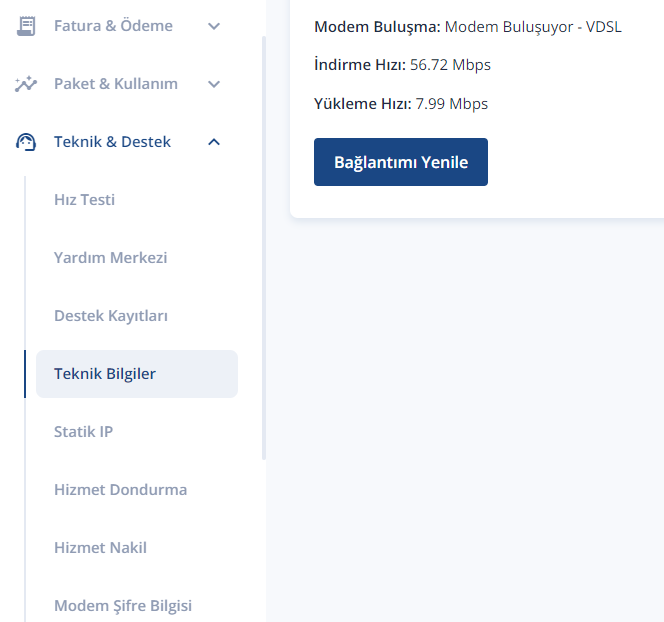Open the Statik IP page

coord(83,432)
